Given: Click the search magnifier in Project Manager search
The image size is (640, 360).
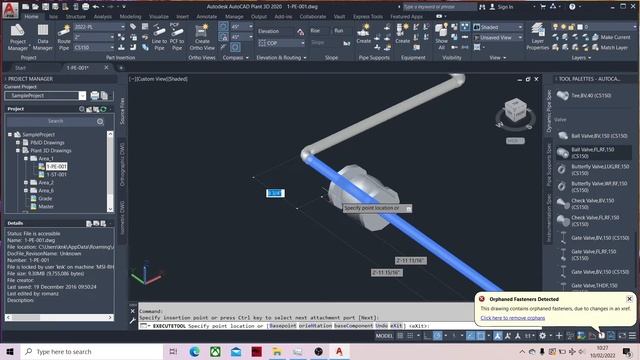Looking at the screenshot, I should click(100, 122).
